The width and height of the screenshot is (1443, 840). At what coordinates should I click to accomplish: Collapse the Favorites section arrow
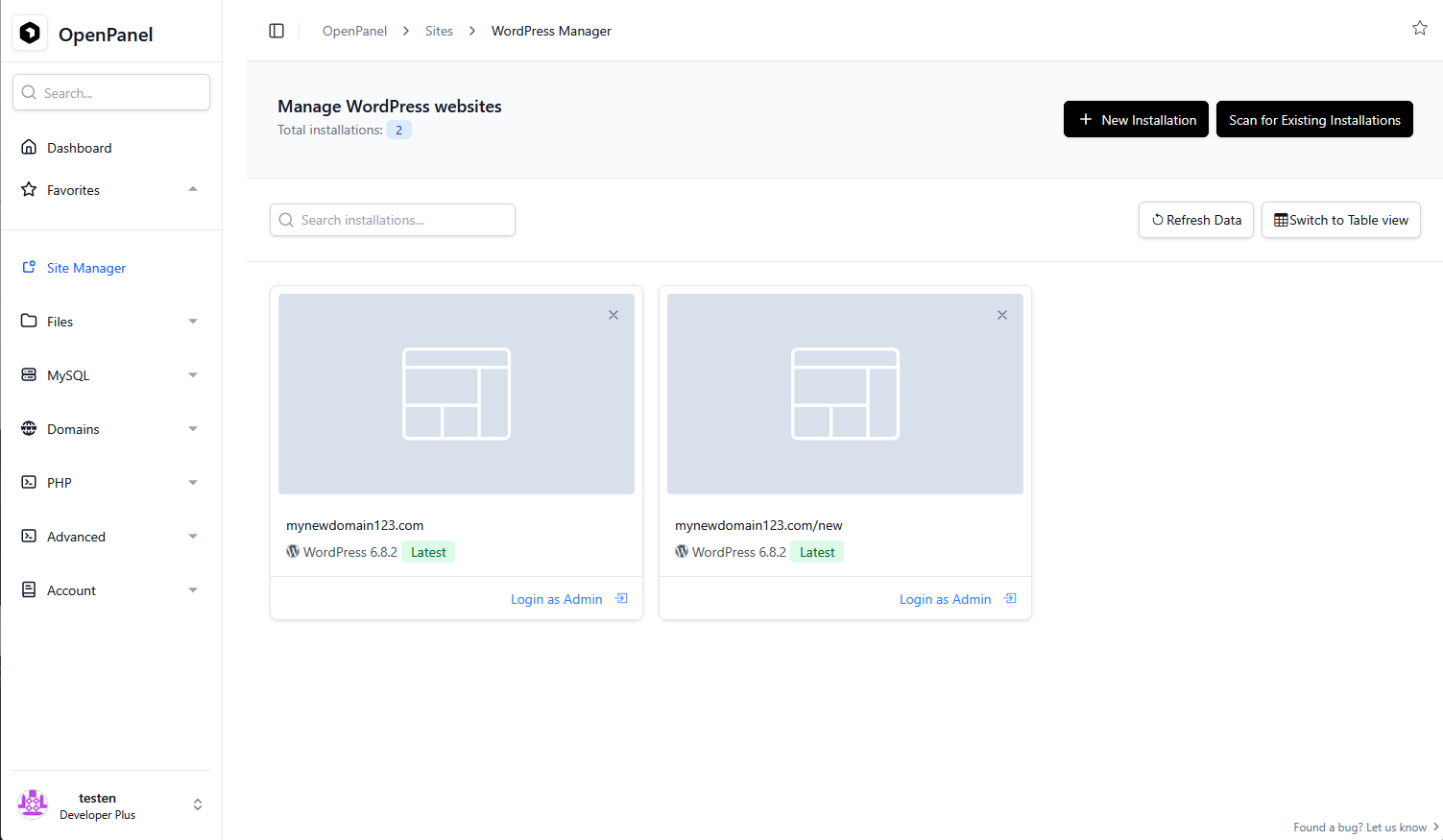[193, 189]
